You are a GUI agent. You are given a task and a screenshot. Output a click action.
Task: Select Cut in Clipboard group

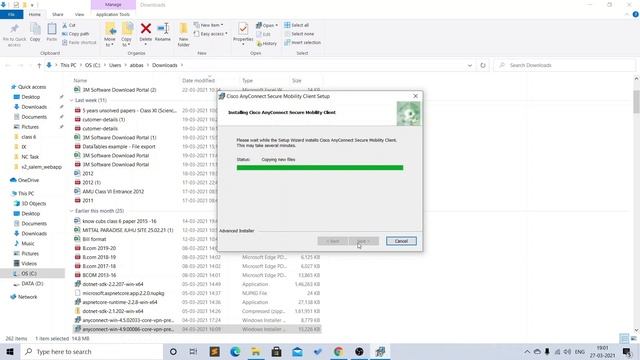(x=69, y=25)
